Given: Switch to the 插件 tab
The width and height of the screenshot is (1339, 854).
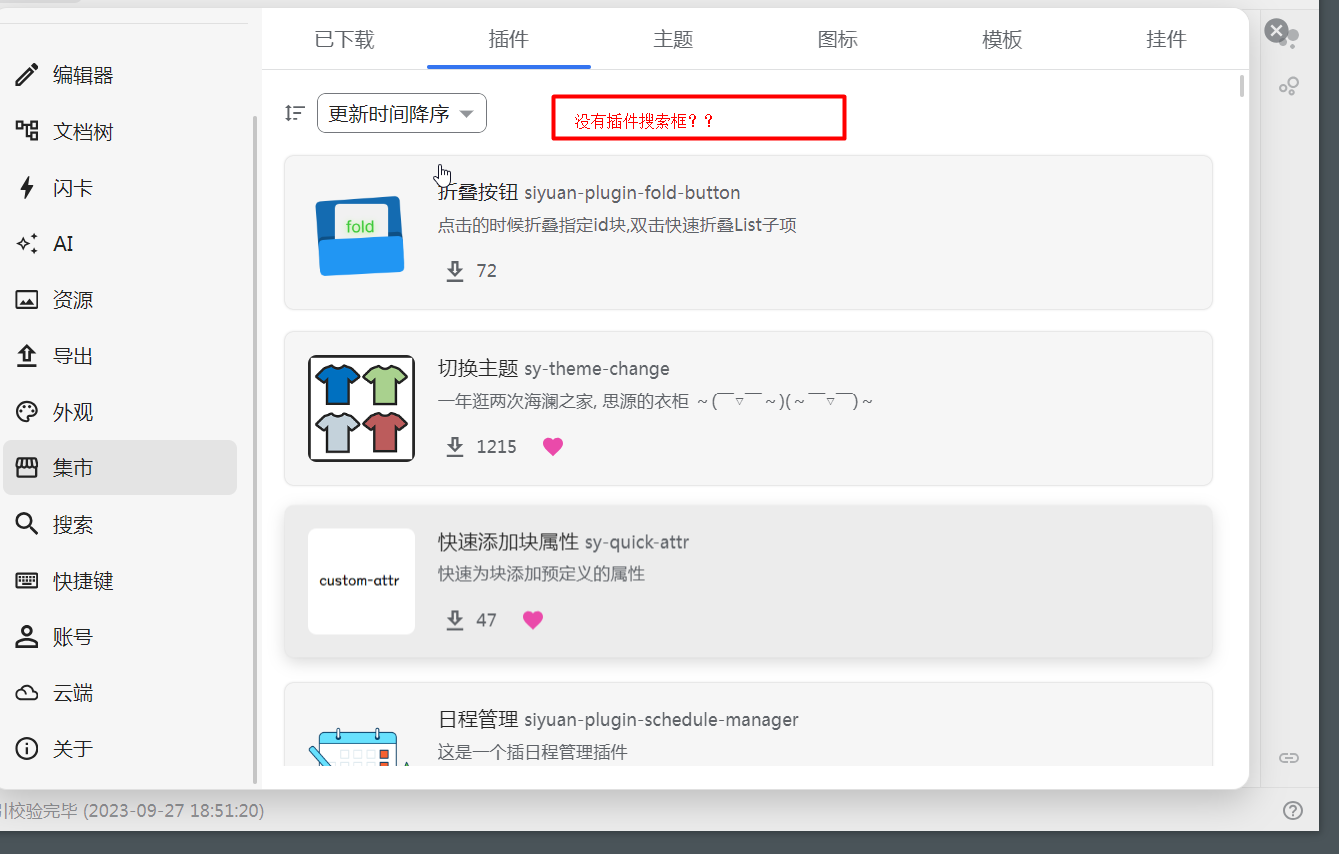Looking at the screenshot, I should [508, 39].
